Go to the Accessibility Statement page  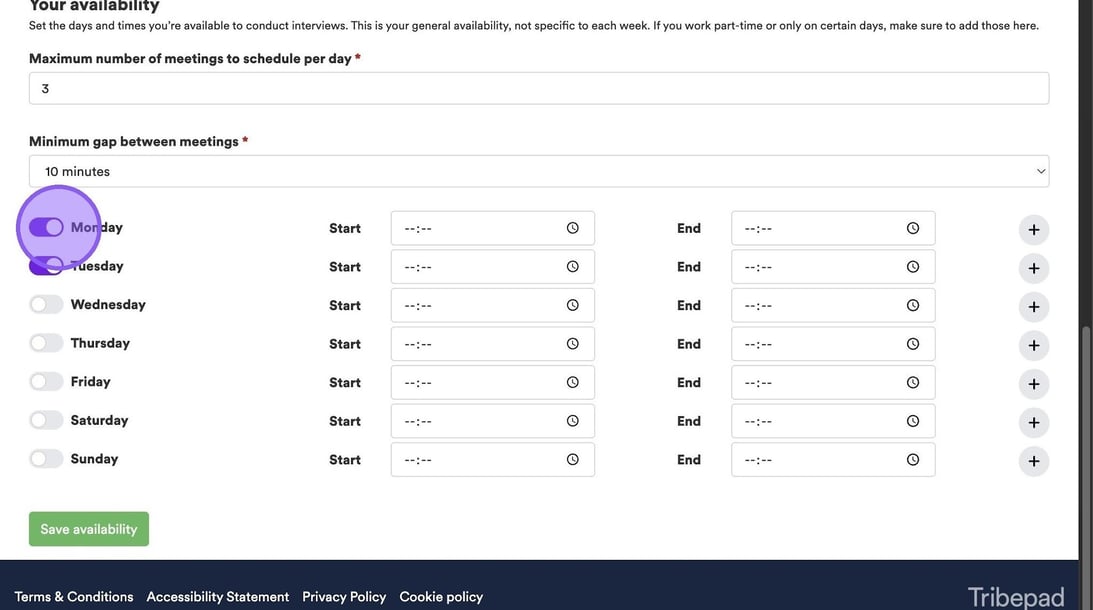tap(217, 597)
